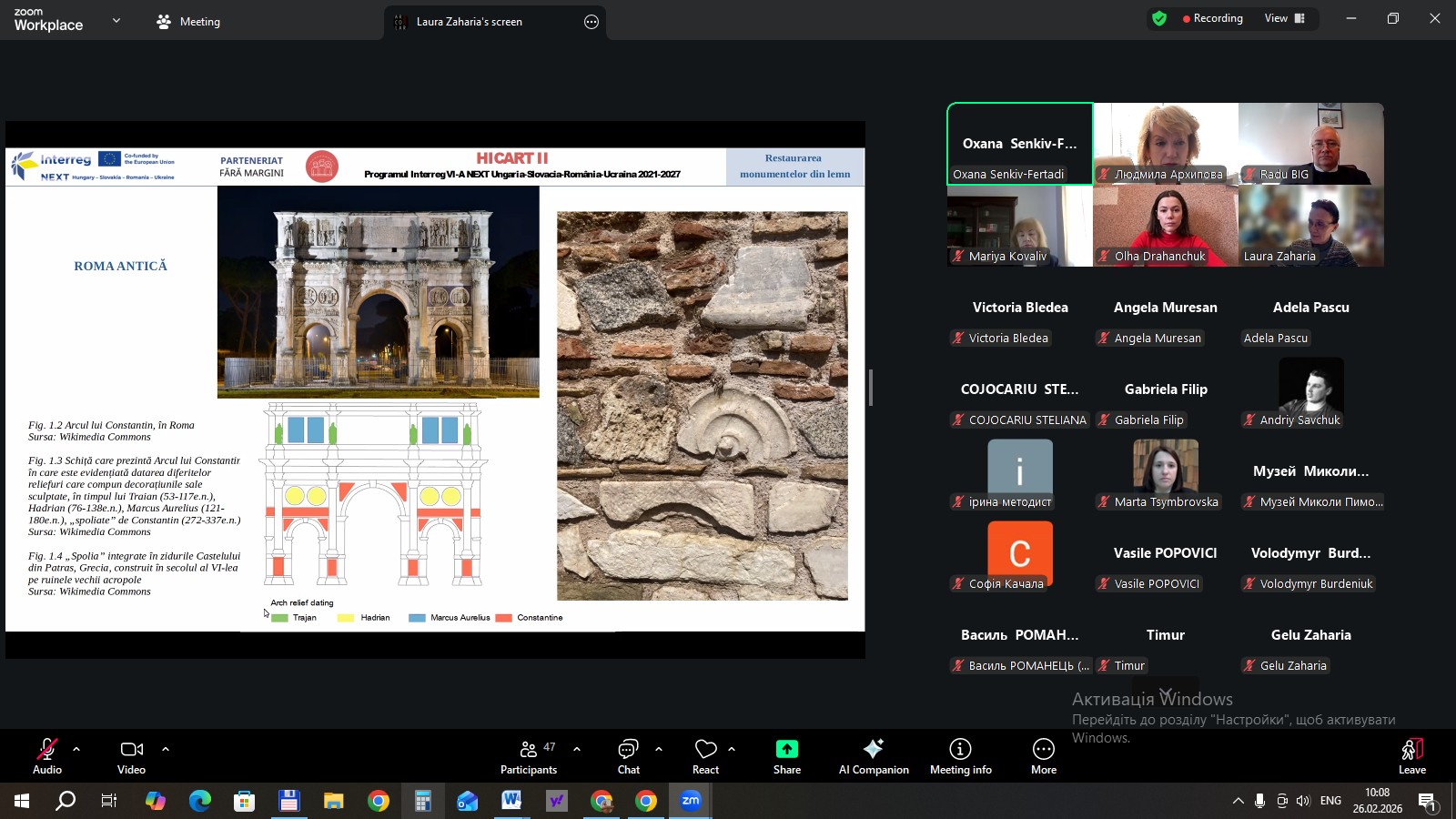
Task: Open the View layout menu
Action: [1284, 18]
